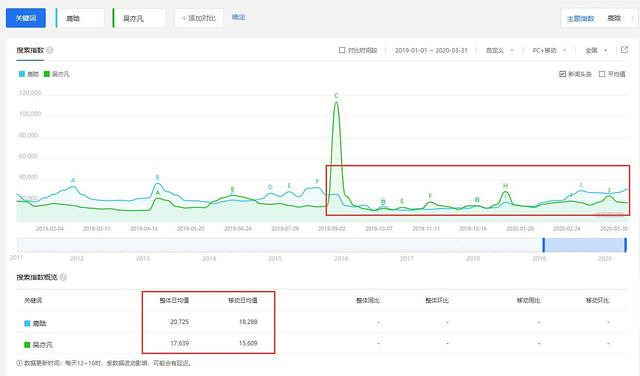Viewport: 640px width, 376px height.
Task: Check the 平均值 checkbox
Action: click(602, 74)
